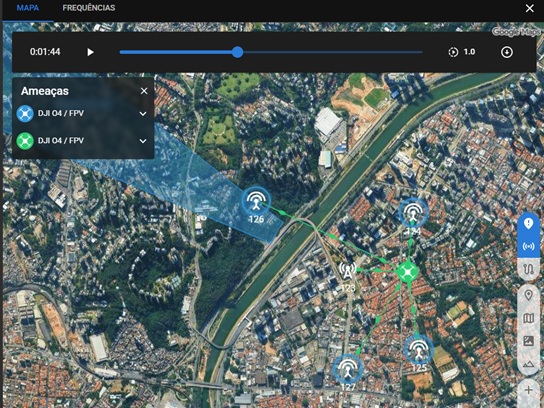544x408 pixels.
Task: Zoom in with the plus button
Action: click(x=528, y=390)
